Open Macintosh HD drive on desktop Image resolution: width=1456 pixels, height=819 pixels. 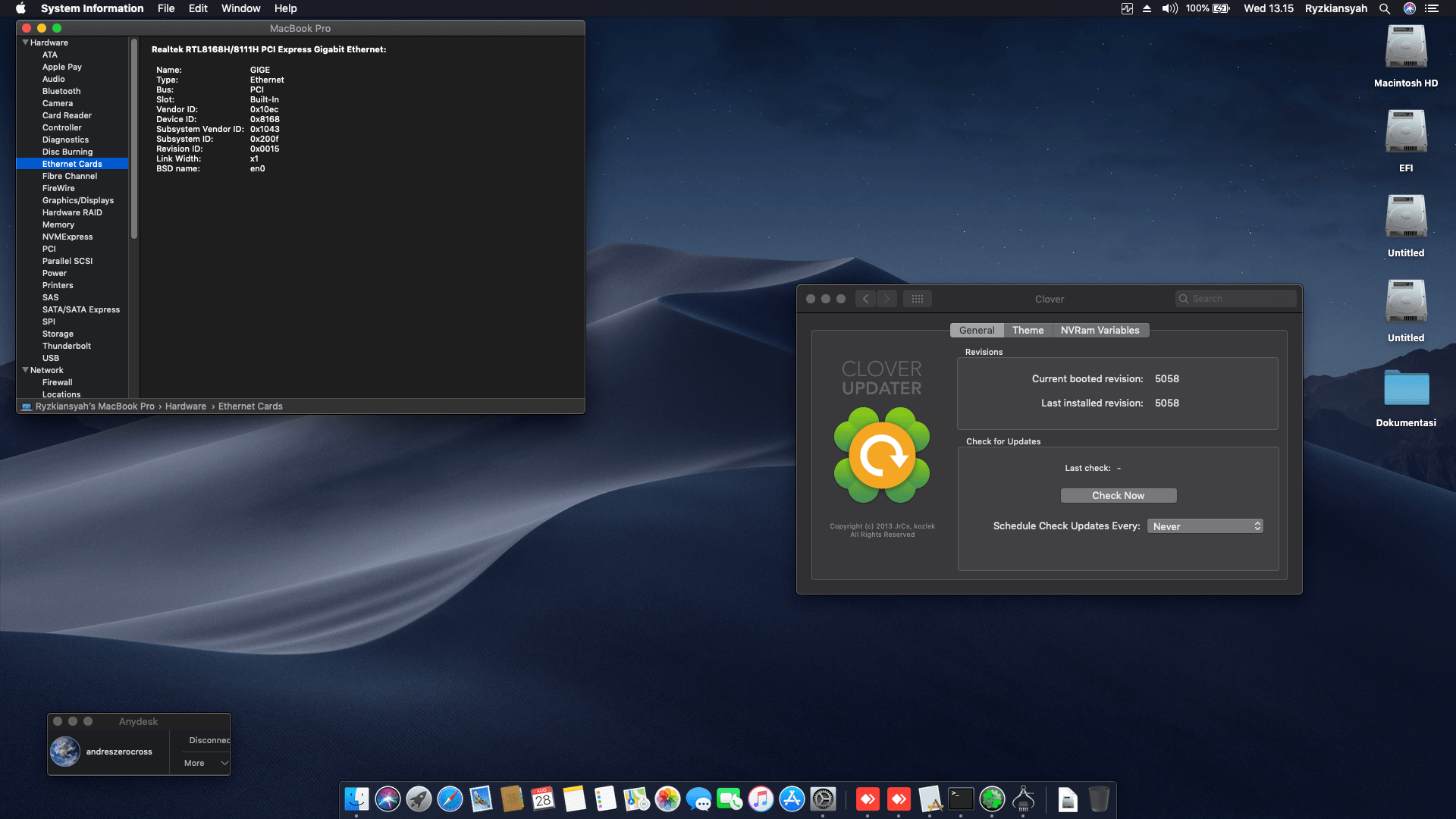[x=1406, y=57]
